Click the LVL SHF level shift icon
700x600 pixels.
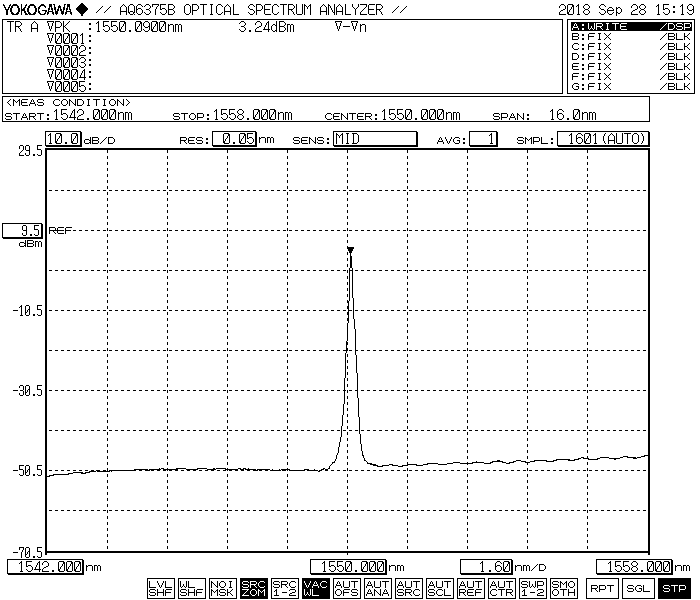pyautogui.click(x=160, y=588)
